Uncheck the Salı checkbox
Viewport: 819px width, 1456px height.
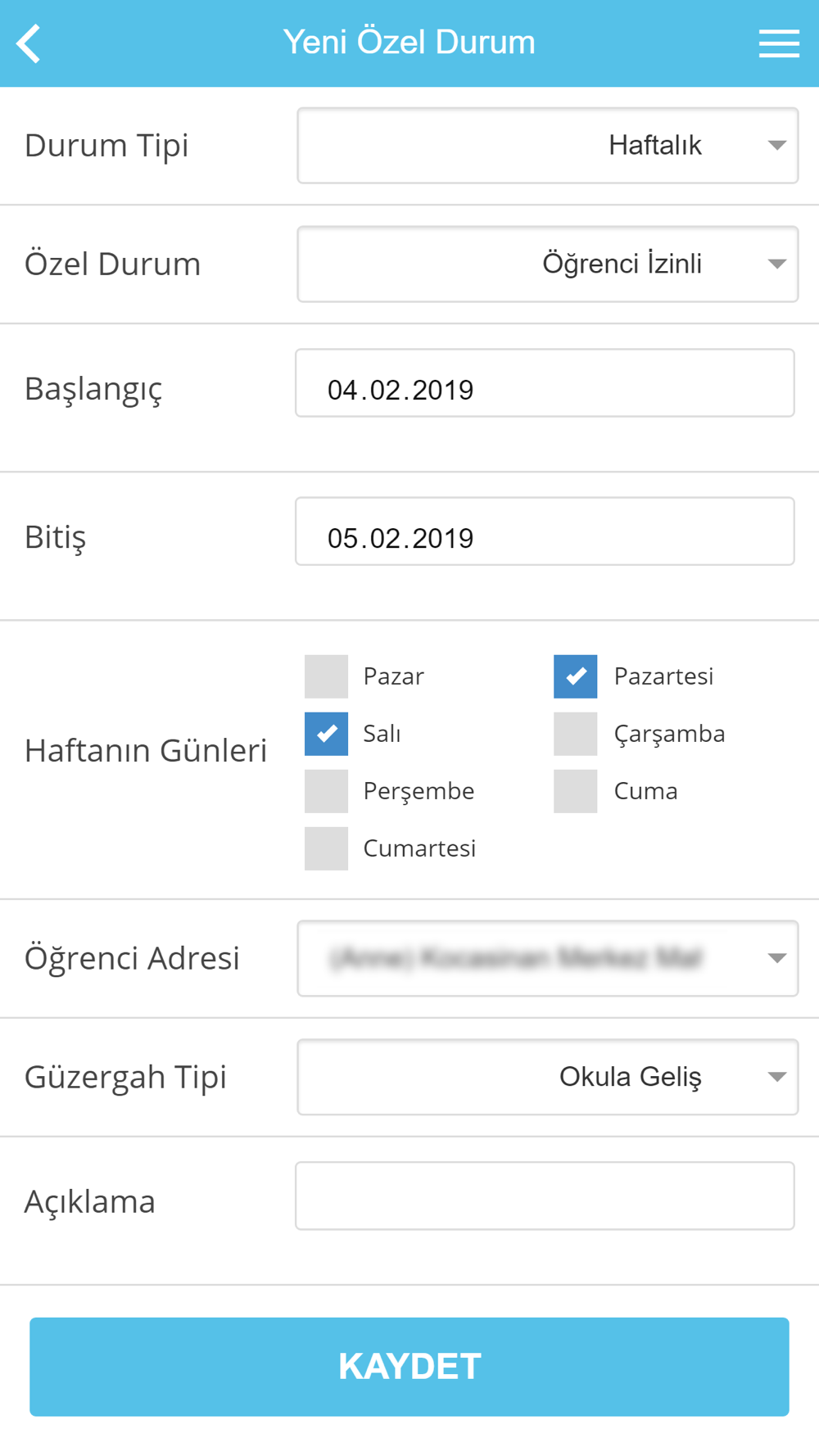tap(326, 734)
